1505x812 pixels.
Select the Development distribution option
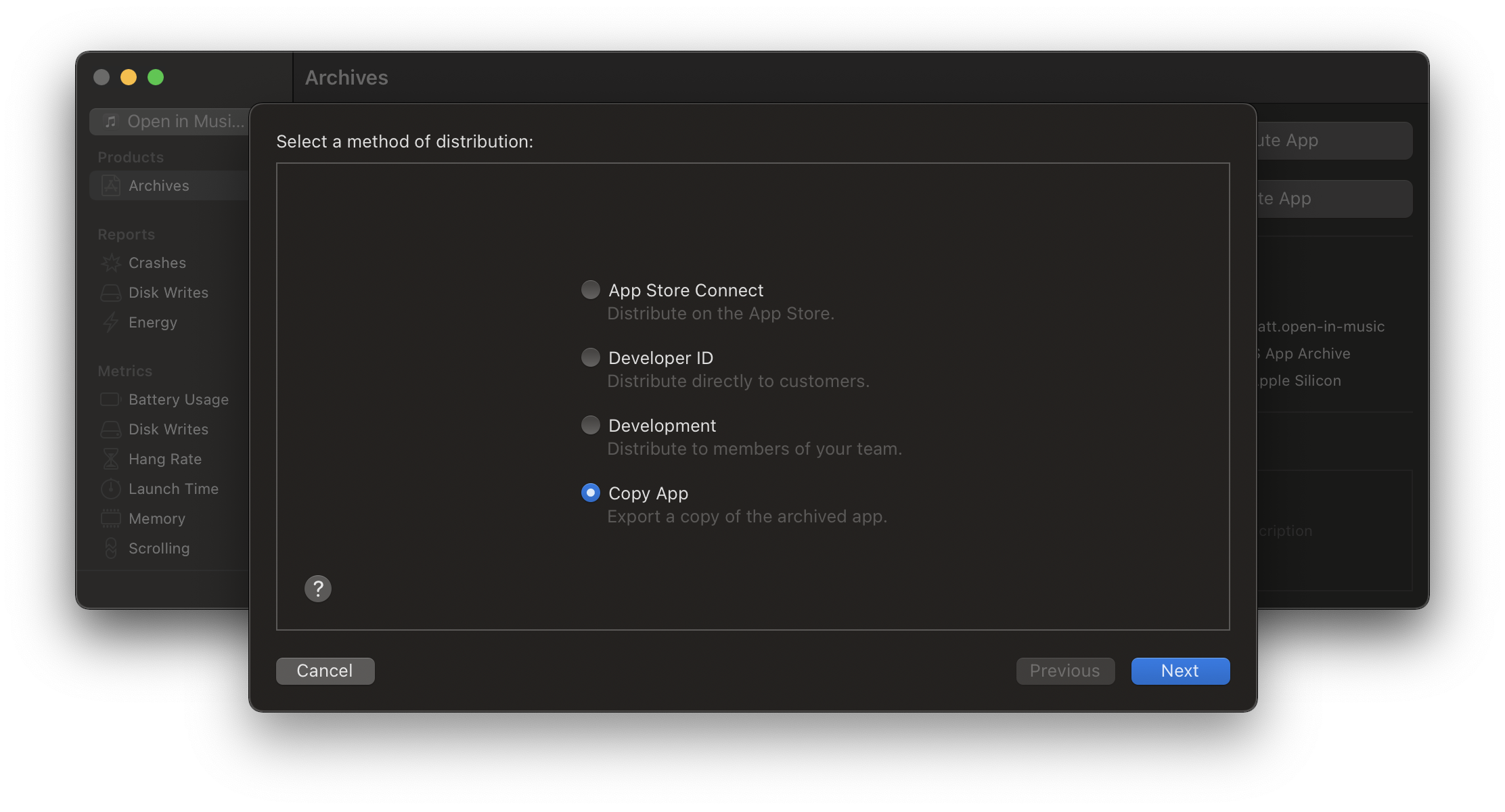tap(590, 424)
